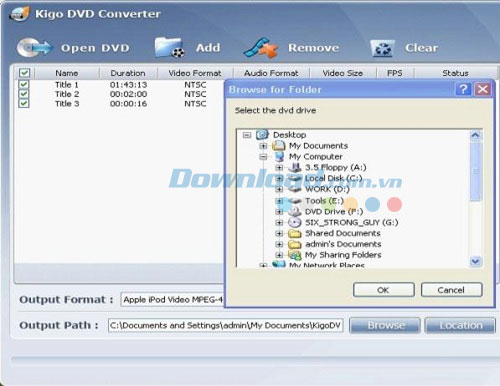Click the Status column header

click(x=455, y=73)
